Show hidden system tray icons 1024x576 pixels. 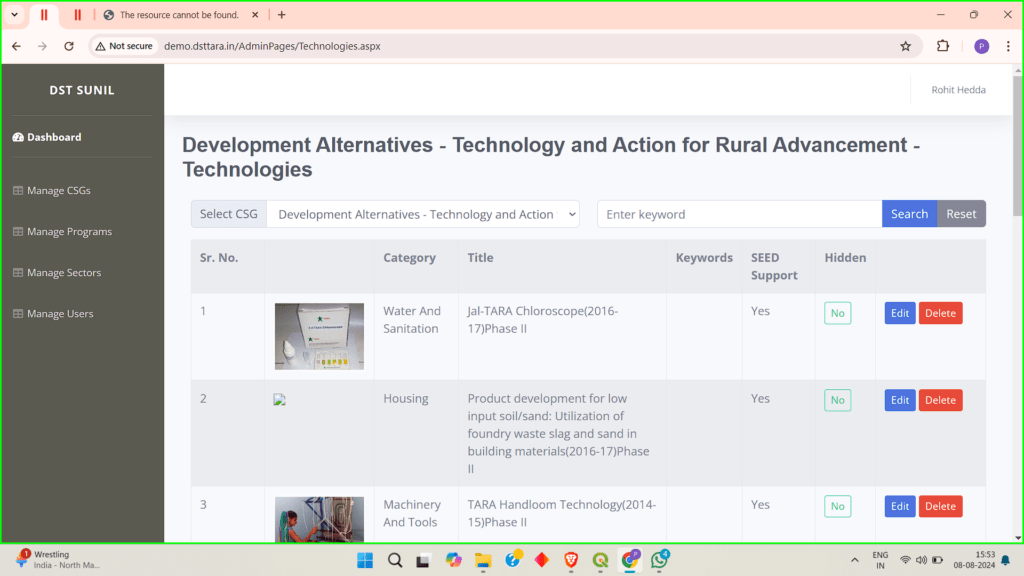pyautogui.click(x=854, y=560)
